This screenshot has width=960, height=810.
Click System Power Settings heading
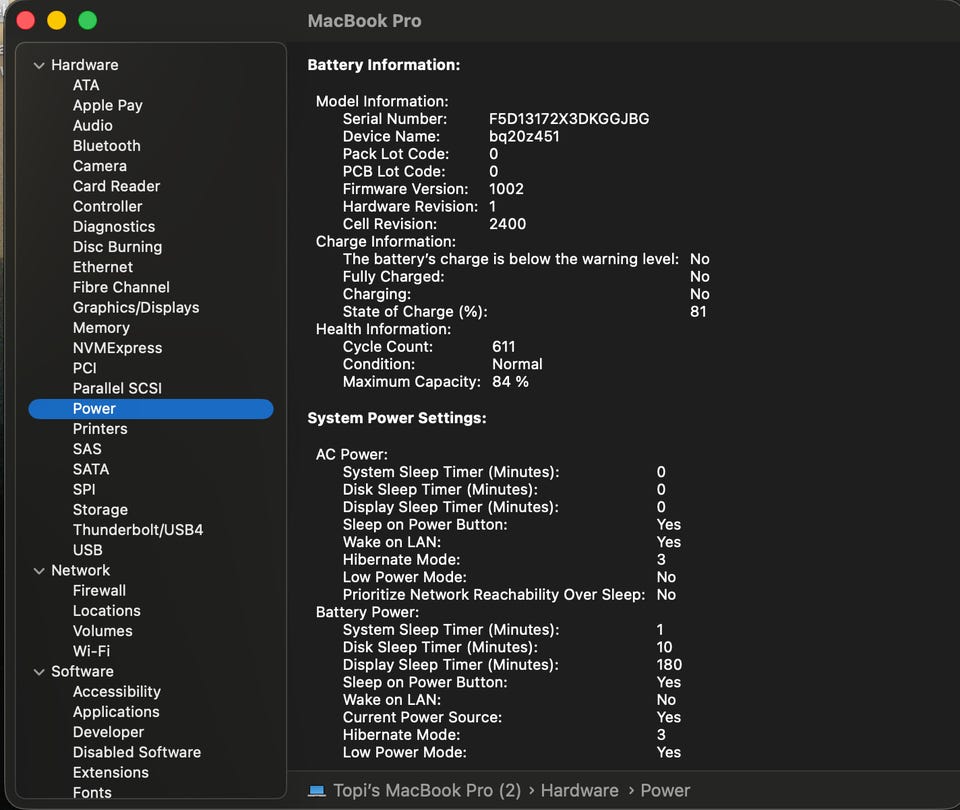pos(397,418)
